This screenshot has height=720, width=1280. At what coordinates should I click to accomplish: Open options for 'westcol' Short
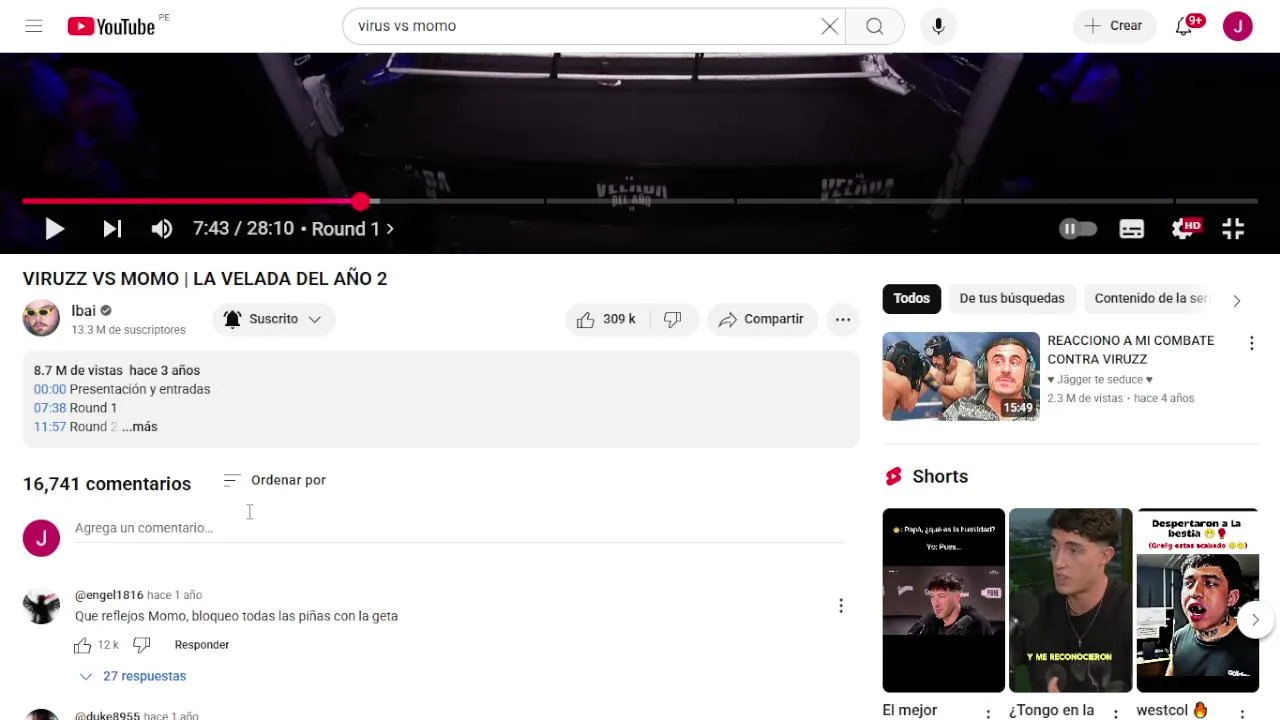pos(1242,713)
